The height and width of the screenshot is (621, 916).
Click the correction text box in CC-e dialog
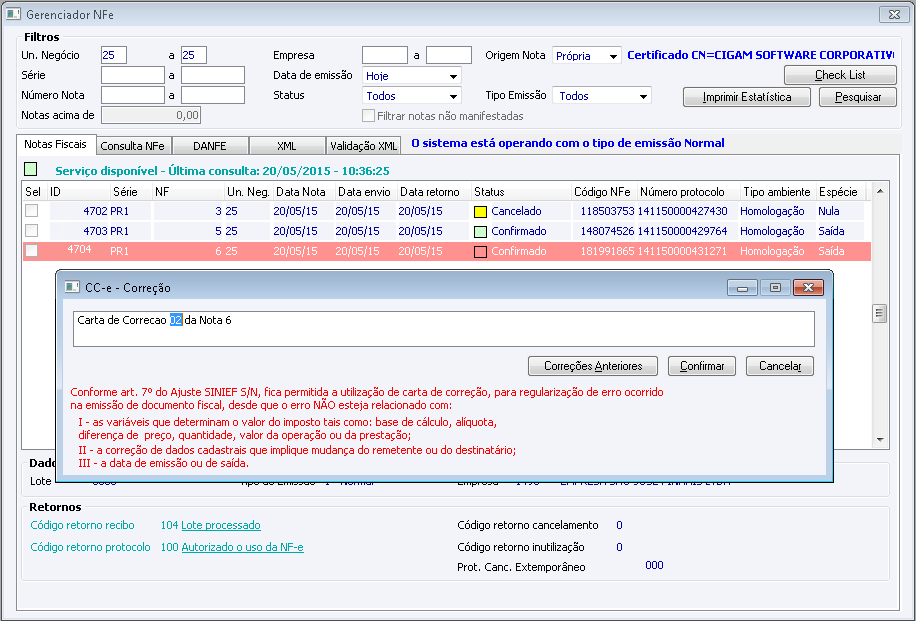pyautogui.click(x=443, y=329)
